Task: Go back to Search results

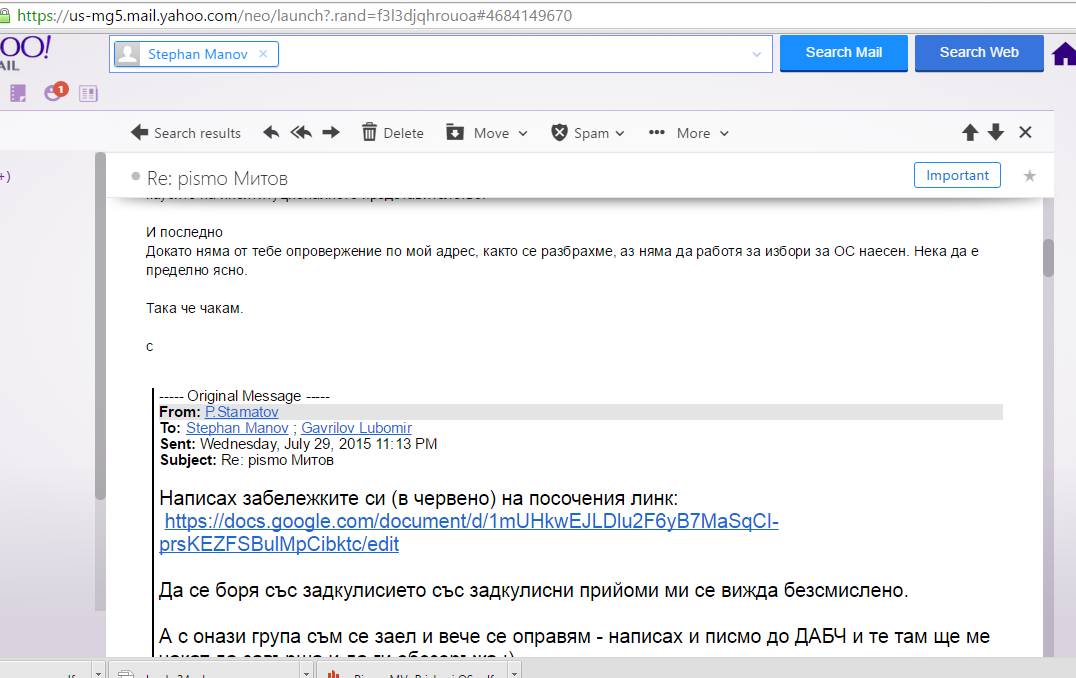Action: [x=186, y=132]
